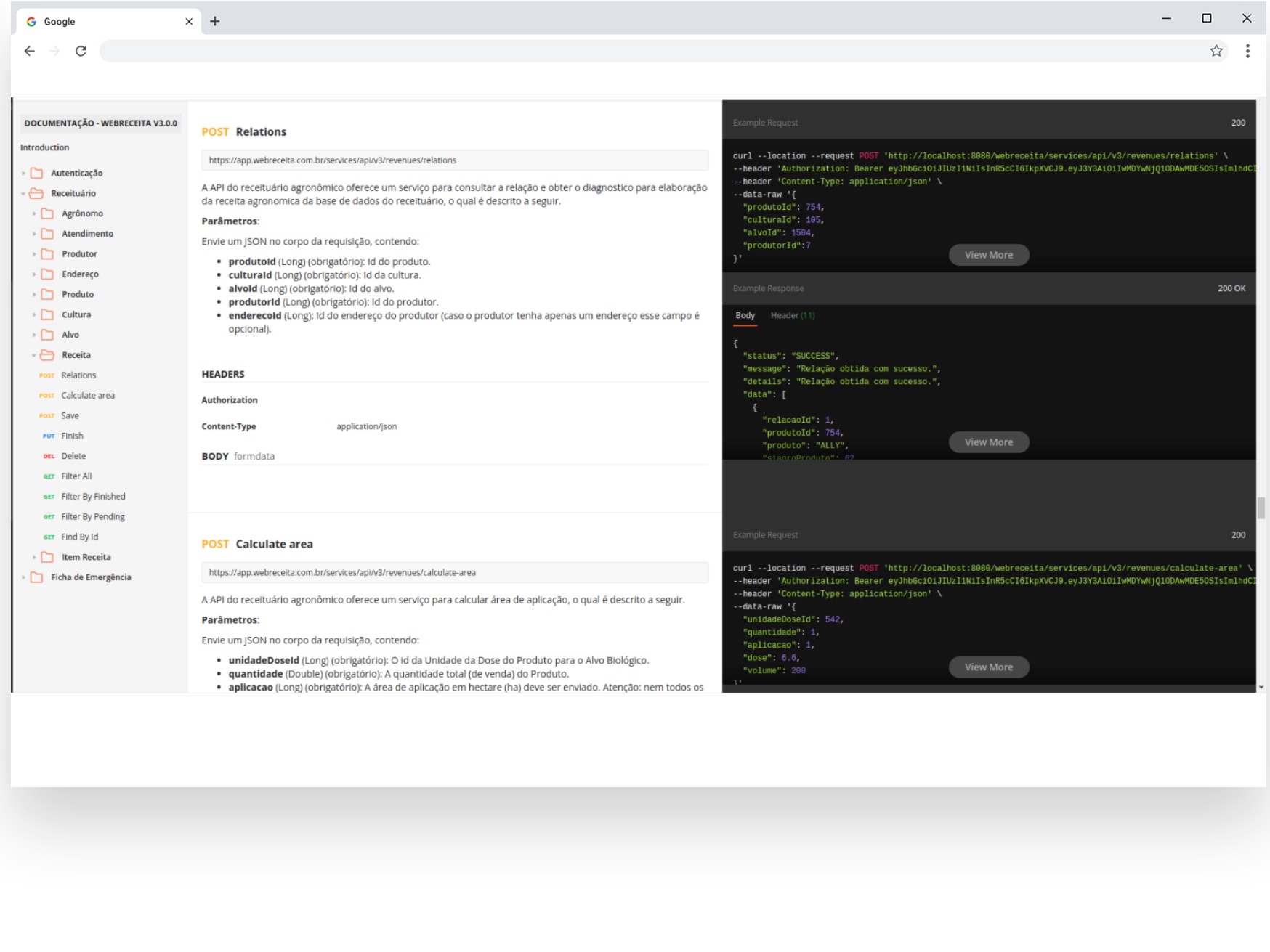The height and width of the screenshot is (952, 1270).
Task: Reload the page with the refresh icon
Action: 81,51
